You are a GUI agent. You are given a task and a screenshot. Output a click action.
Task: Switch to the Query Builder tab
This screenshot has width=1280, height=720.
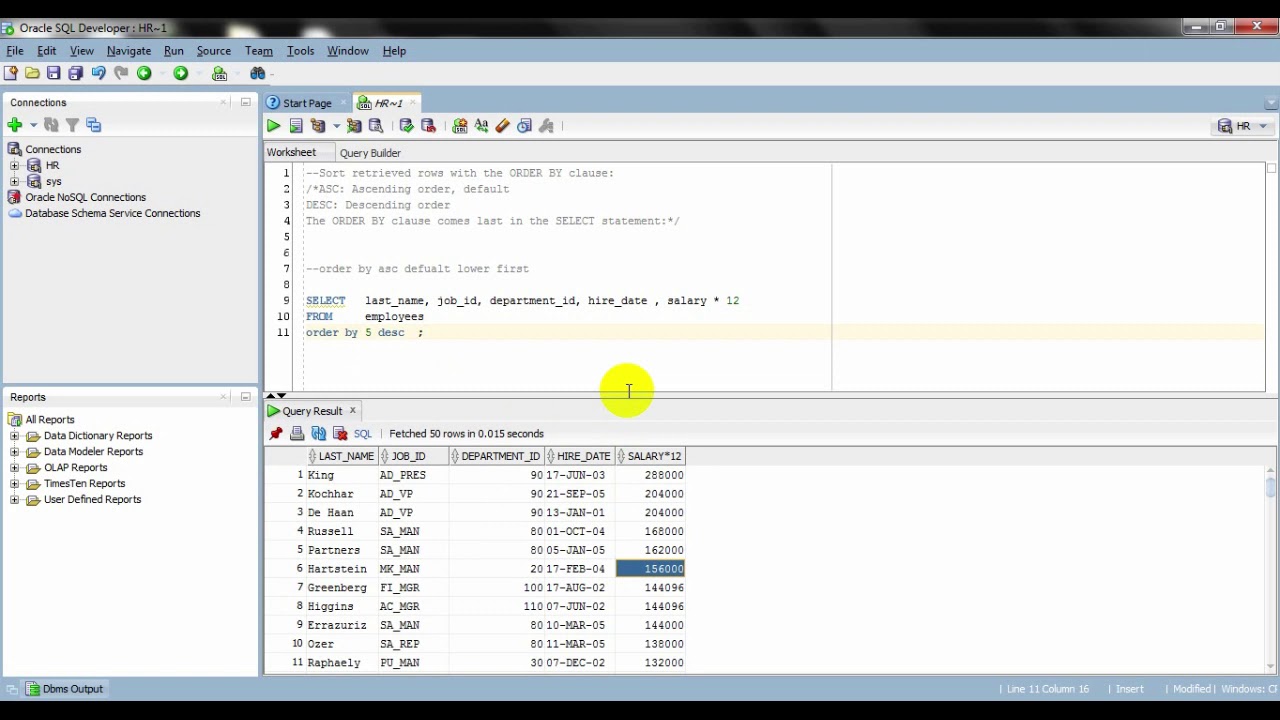click(370, 153)
